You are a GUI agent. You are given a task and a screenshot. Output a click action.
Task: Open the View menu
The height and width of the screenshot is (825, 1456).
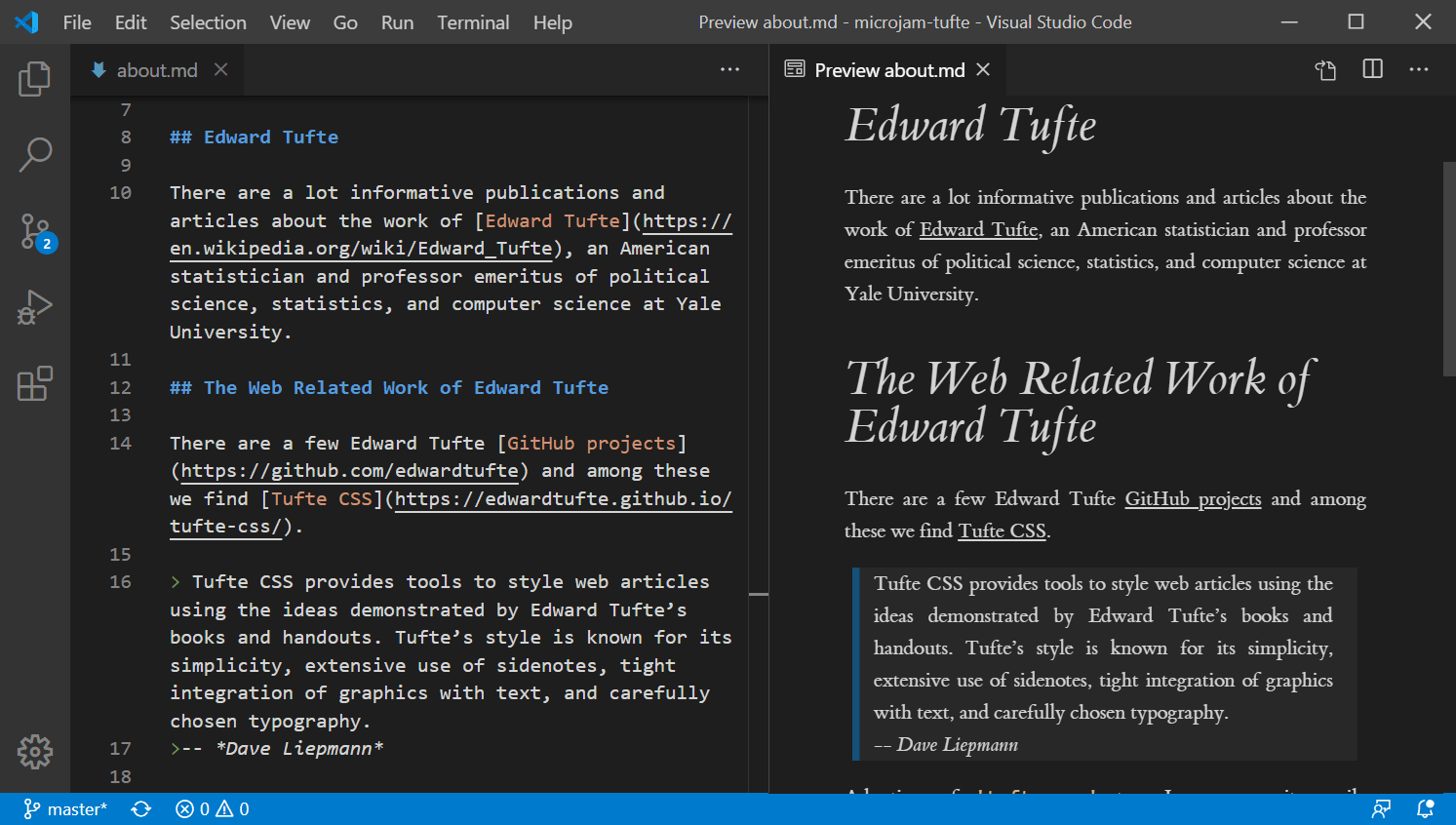point(290,22)
